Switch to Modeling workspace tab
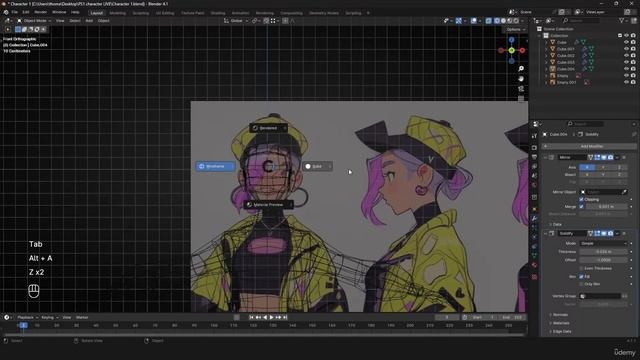 pos(118,13)
